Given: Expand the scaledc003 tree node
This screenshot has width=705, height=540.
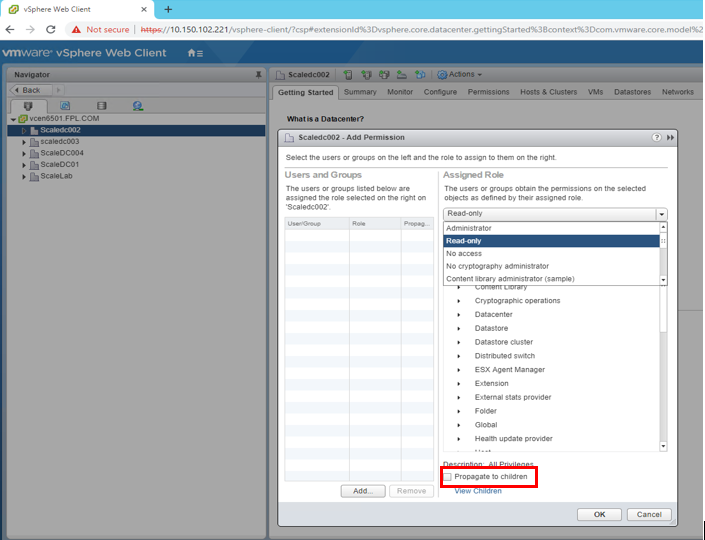Looking at the screenshot, I should [x=24, y=142].
